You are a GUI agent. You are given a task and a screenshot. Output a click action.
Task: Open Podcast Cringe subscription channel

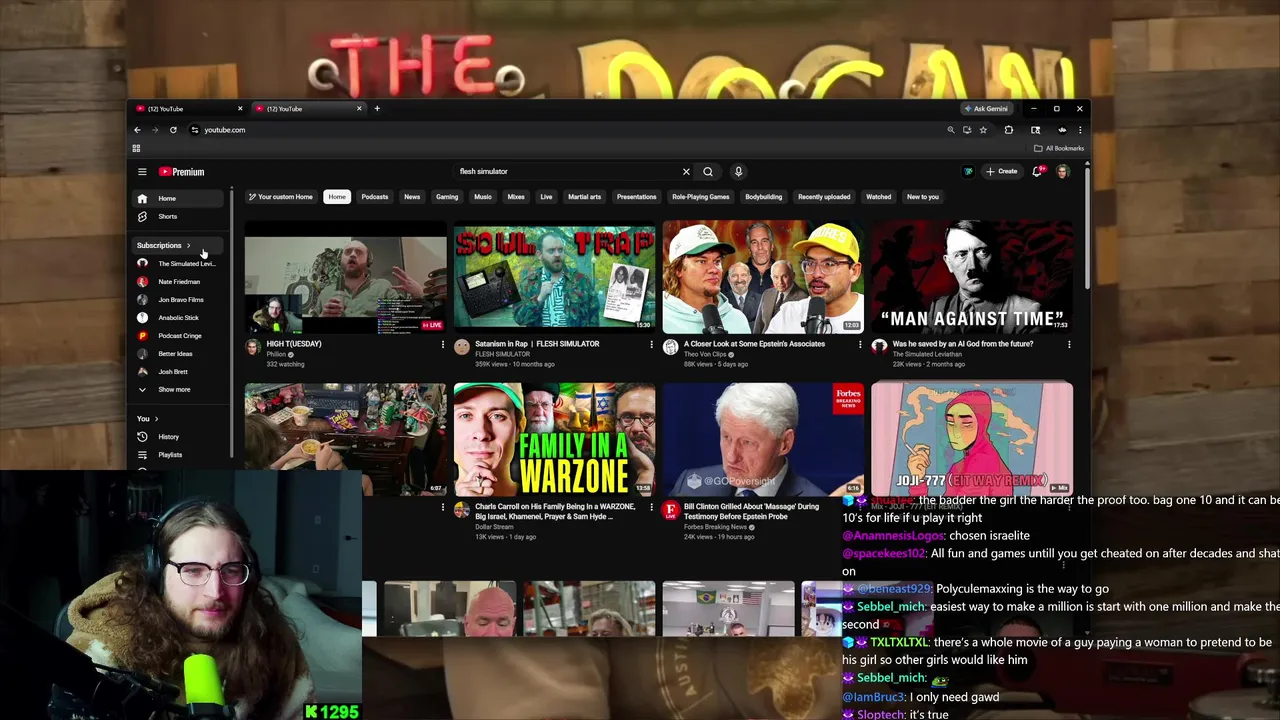(x=178, y=336)
